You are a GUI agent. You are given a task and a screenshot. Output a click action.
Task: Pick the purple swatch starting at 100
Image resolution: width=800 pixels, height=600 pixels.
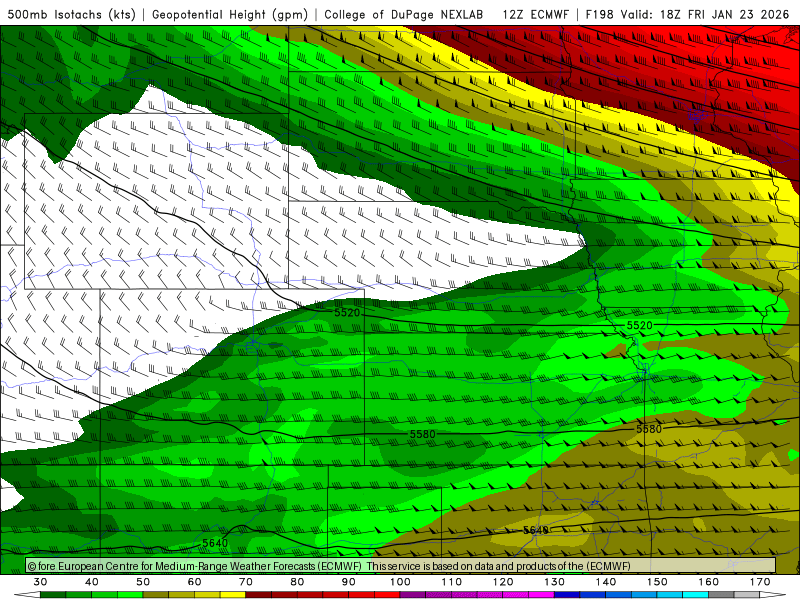[413, 595]
